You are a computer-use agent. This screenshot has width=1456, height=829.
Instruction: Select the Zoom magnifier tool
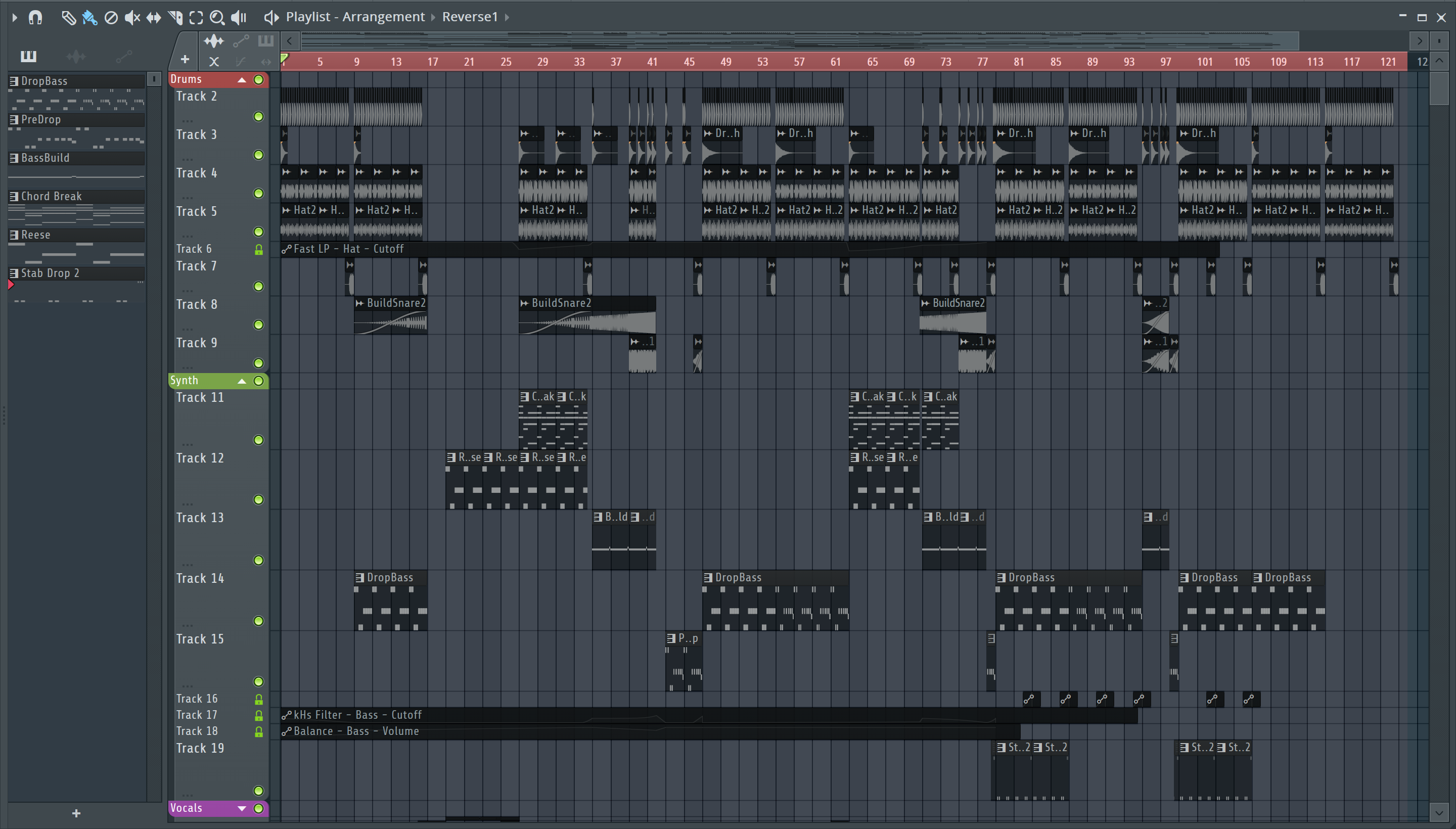coord(217,18)
